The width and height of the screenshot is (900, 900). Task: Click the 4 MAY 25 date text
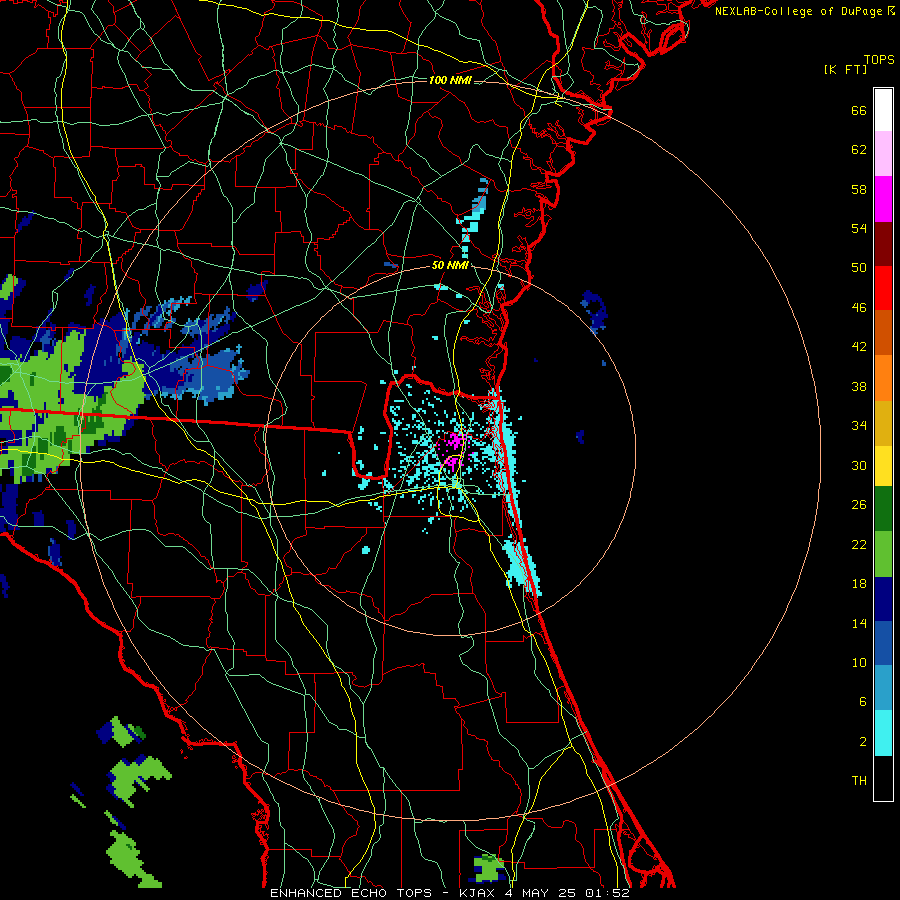540,893
